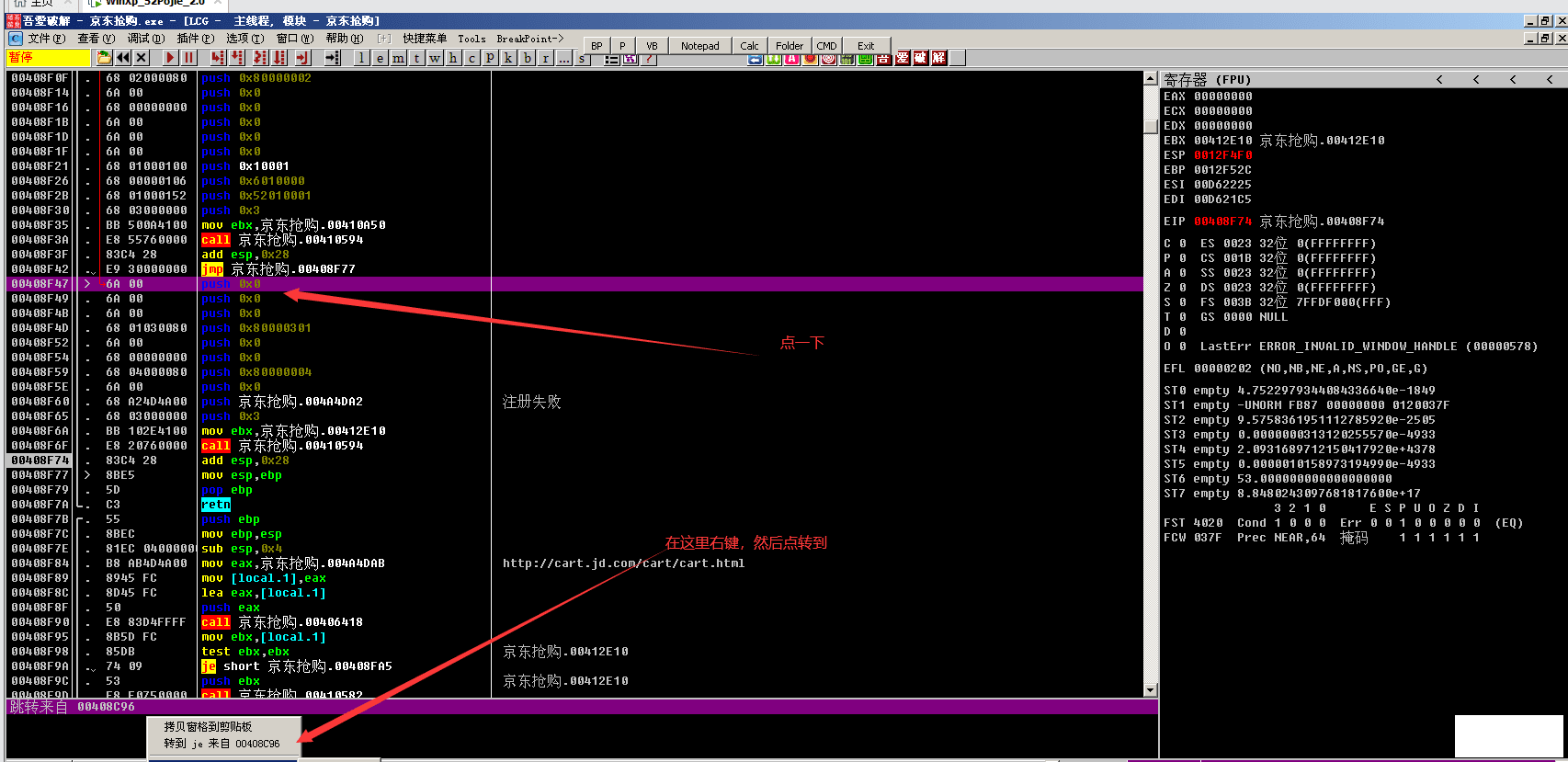Open the 窗口(W) menu

(x=294, y=39)
